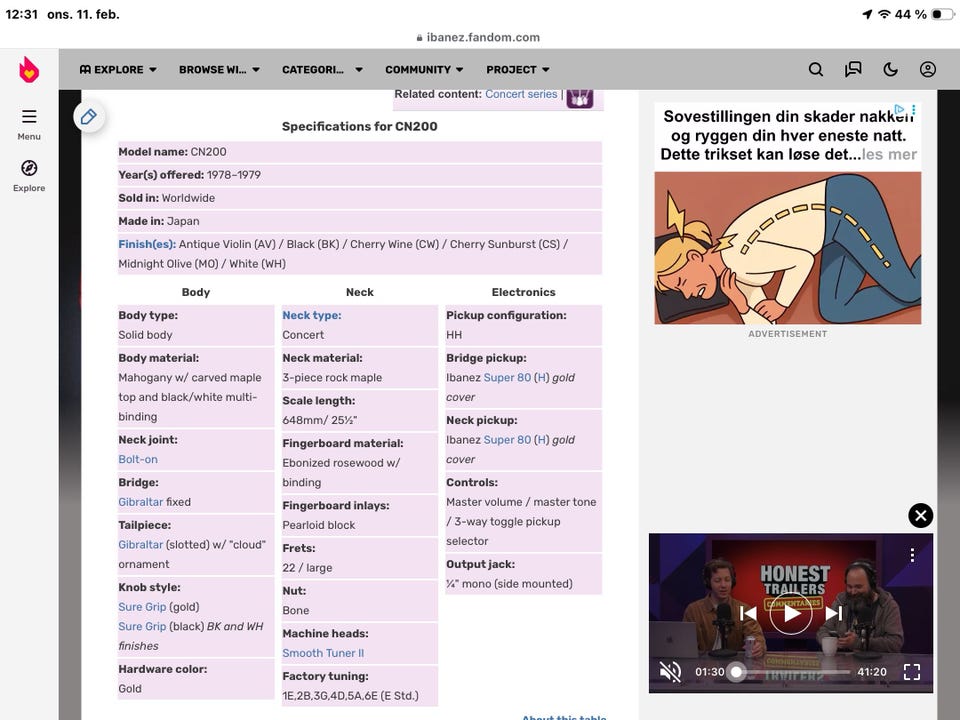Open the CATEGORI... navigation menu
This screenshot has height=720, width=960.
click(320, 70)
